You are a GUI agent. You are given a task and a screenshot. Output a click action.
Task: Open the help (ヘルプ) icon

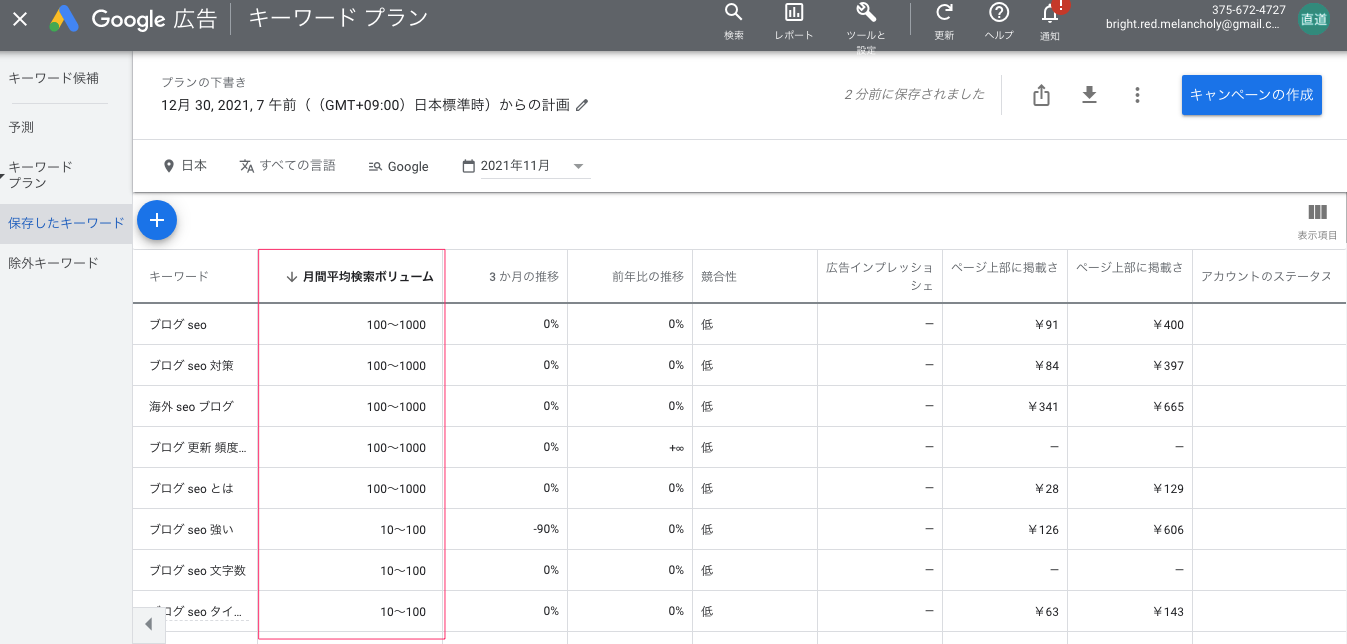tap(998, 13)
